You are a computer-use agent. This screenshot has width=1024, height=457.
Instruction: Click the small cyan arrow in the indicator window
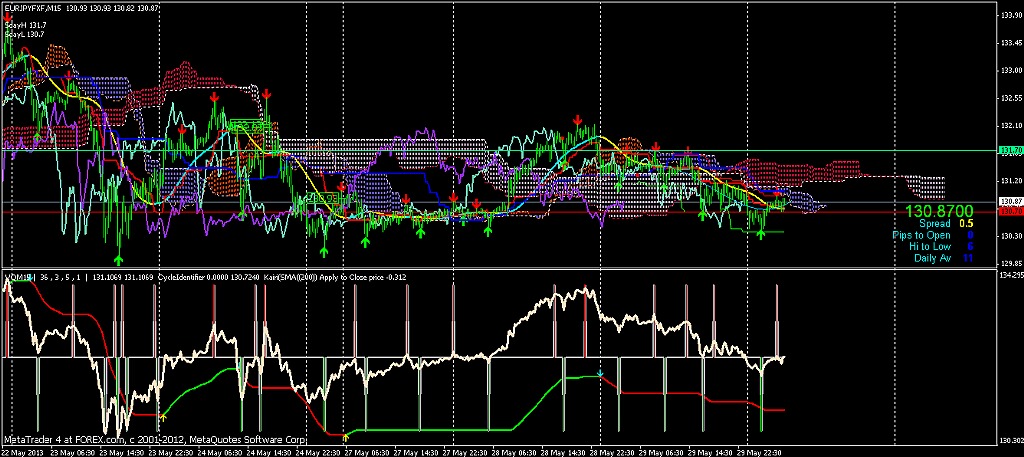(x=600, y=374)
